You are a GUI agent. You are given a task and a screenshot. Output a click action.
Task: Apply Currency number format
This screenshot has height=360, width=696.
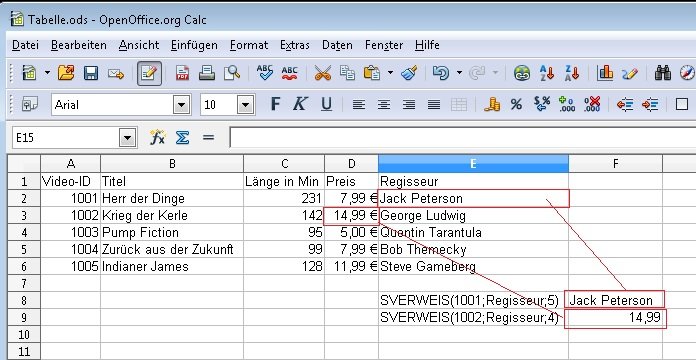point(492,104)
